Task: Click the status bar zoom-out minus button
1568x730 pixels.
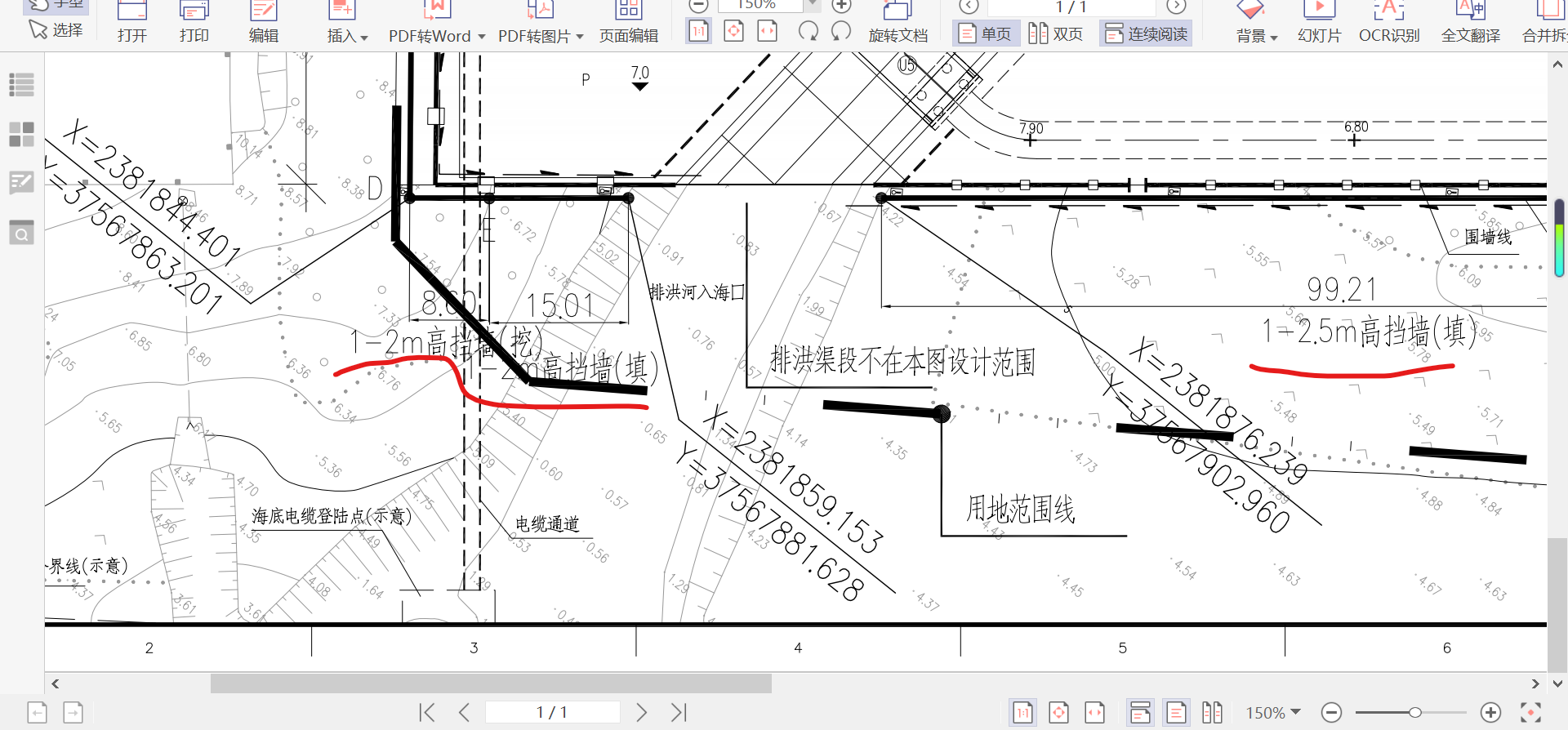Action: point(1331,713)
